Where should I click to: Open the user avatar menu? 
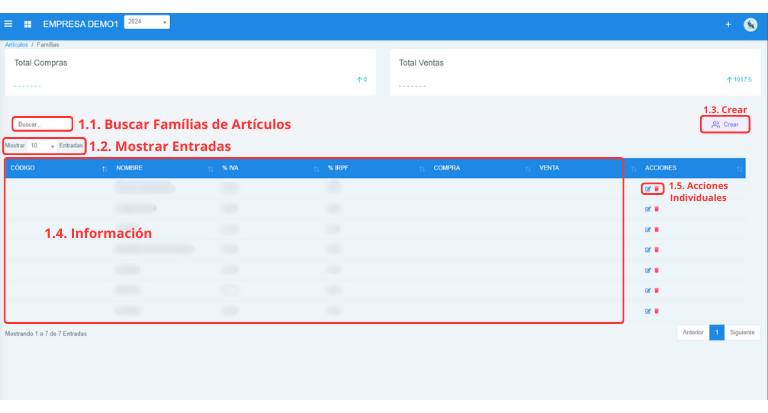[750, 24]
